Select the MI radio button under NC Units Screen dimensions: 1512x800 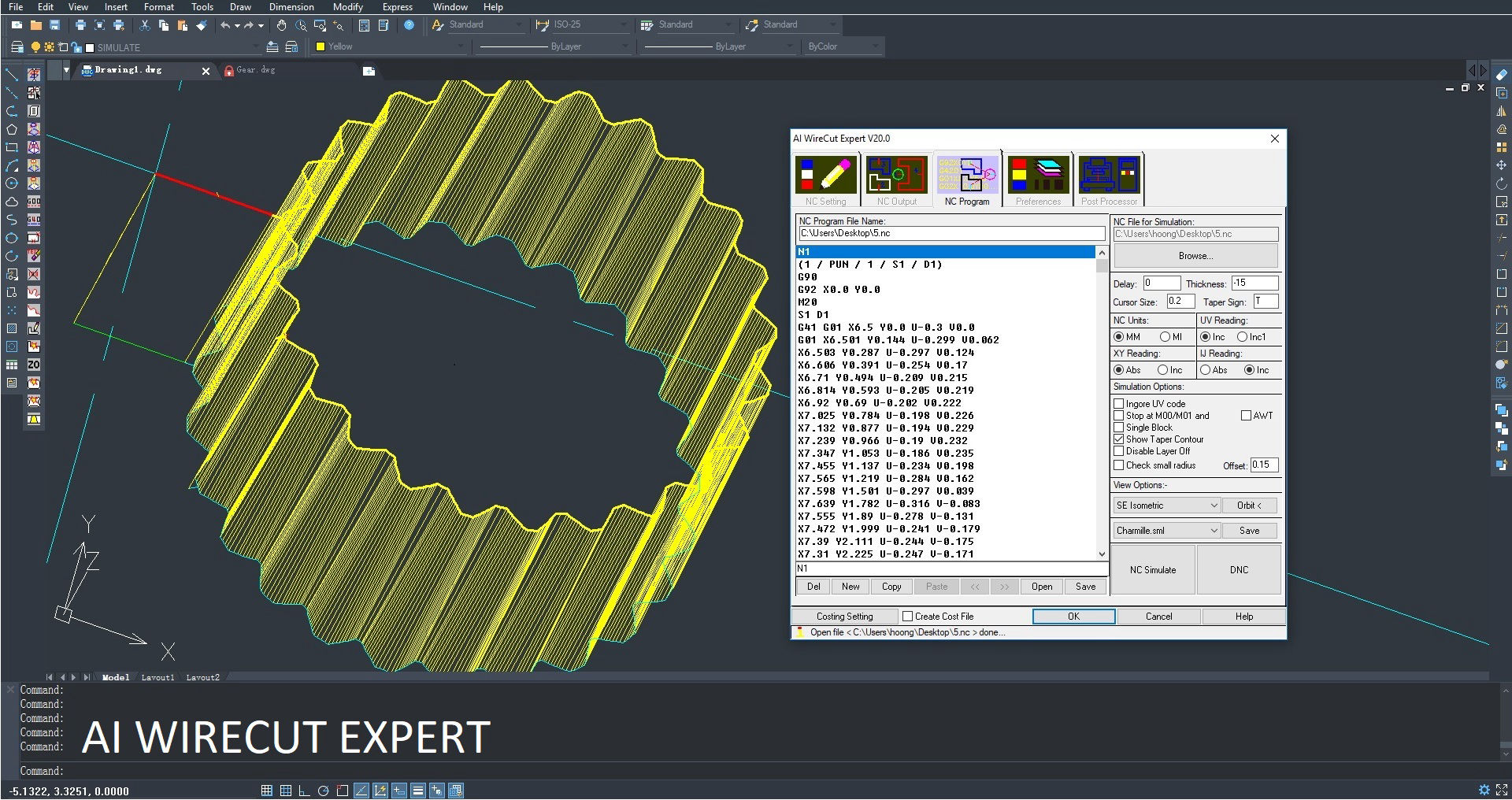pyautogui.click(x=1165, y=337)
